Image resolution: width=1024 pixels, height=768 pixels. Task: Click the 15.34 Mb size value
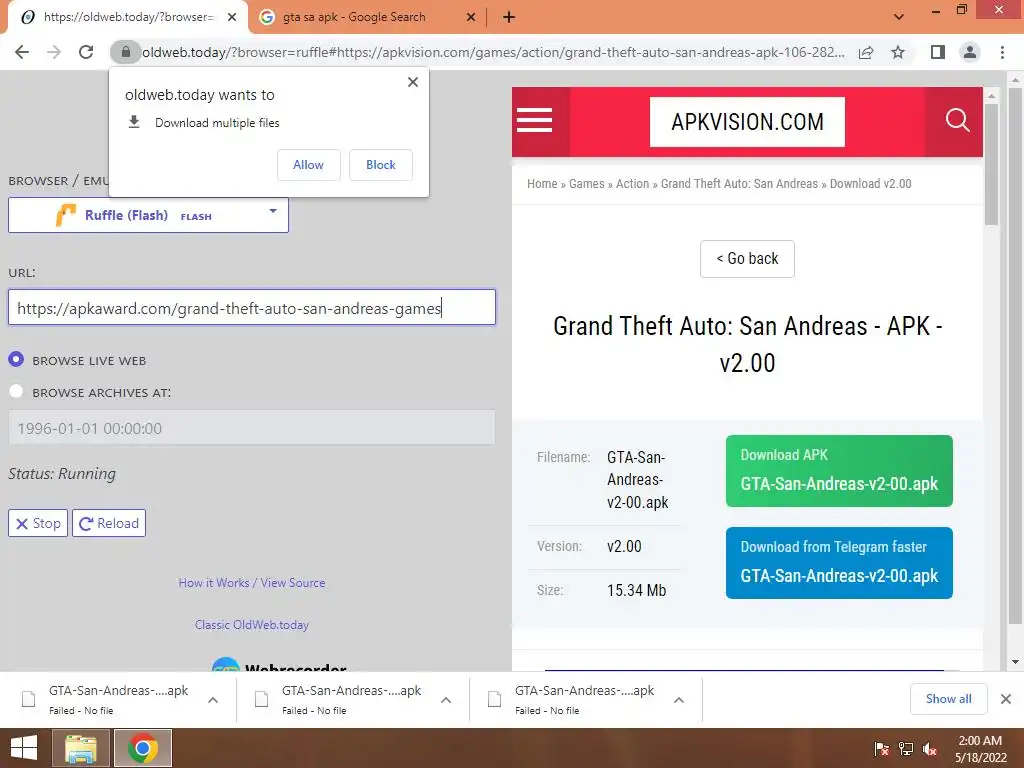point(637,590)
